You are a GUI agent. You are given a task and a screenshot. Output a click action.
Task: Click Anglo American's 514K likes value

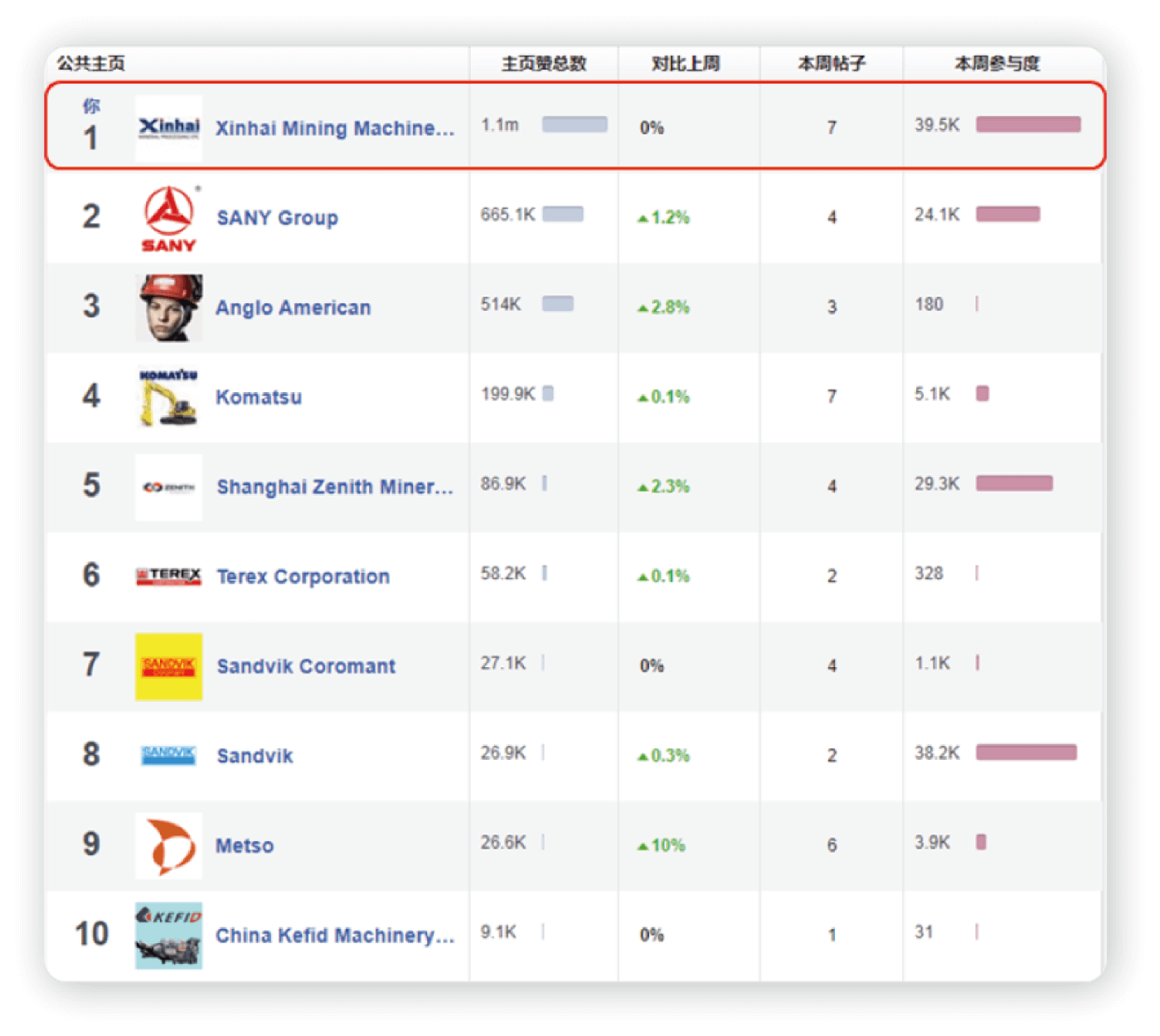pos(501,304)
